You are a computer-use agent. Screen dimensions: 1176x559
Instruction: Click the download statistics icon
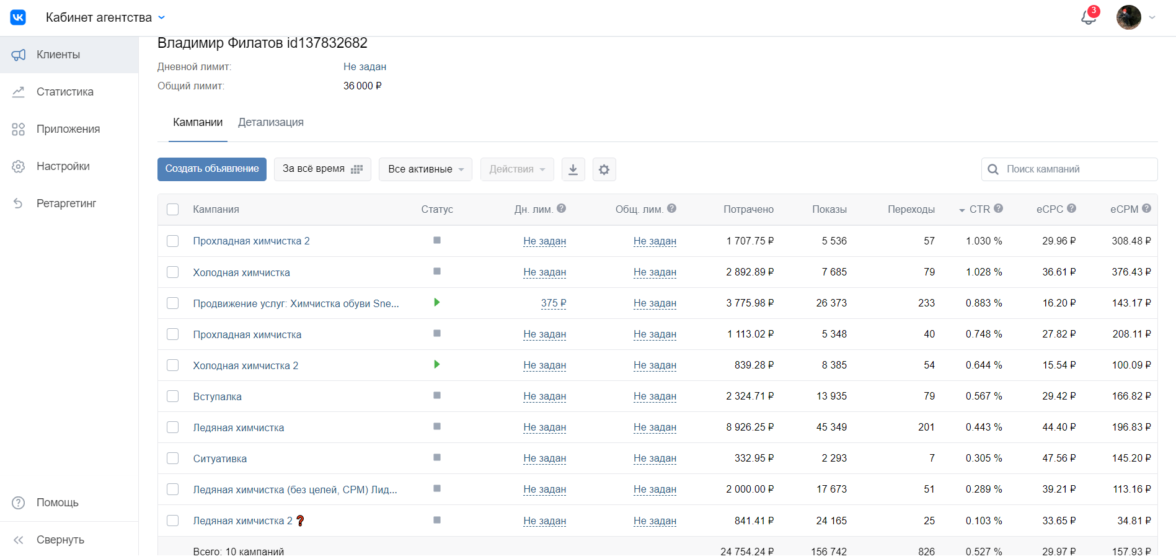click(573, 170)
